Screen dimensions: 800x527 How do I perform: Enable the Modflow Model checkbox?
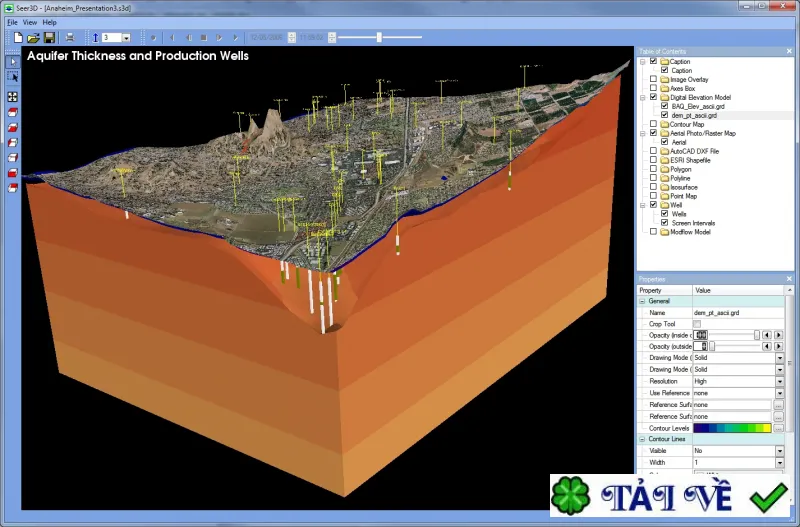coord(653,232)
